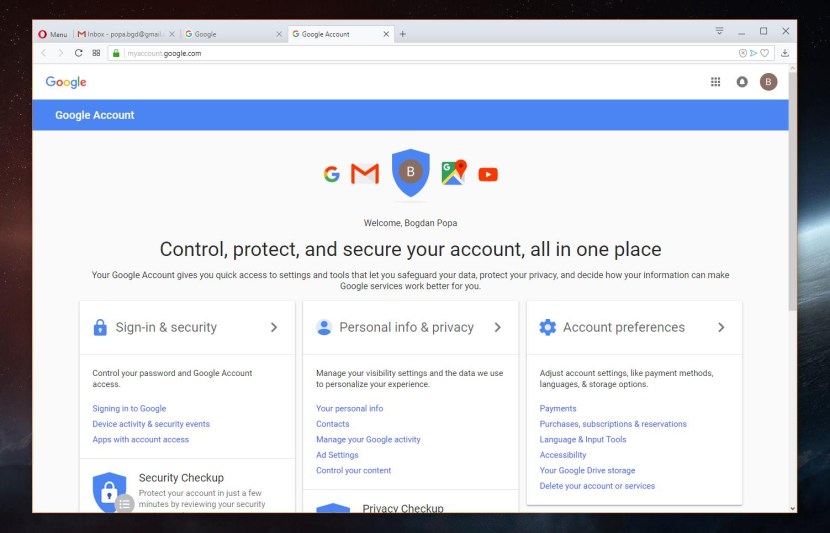Switch to the Gmail Inbox tab
The height and width of the screenshot is (533, 830).
point(125,34)
